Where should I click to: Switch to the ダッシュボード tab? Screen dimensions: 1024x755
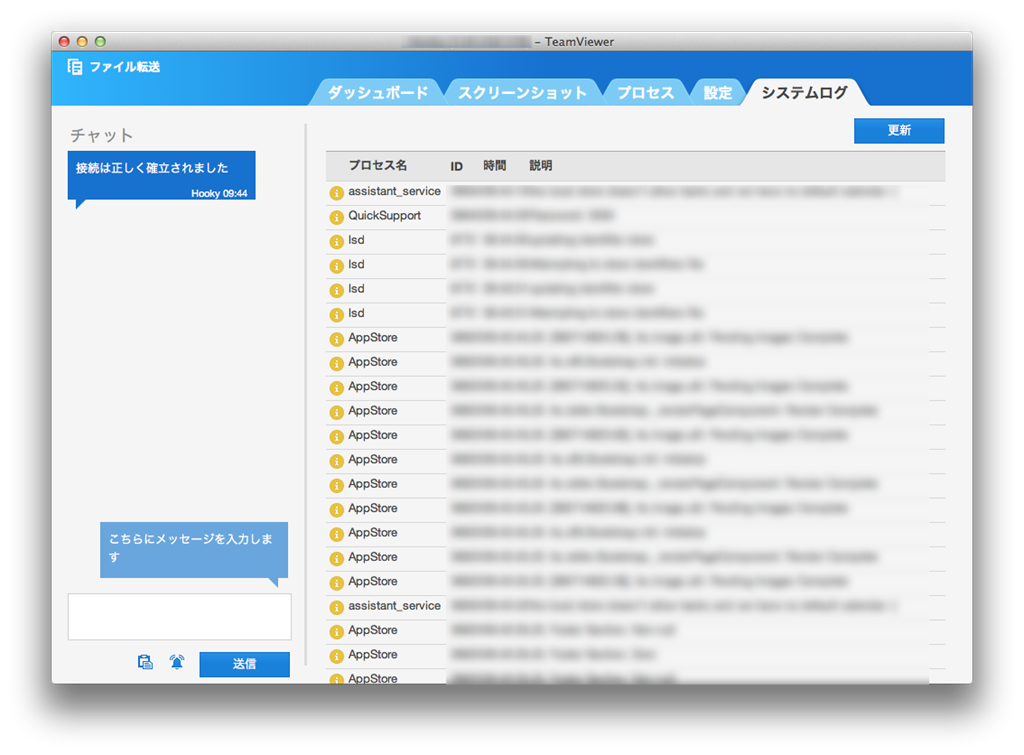click(x=377, y=93)
